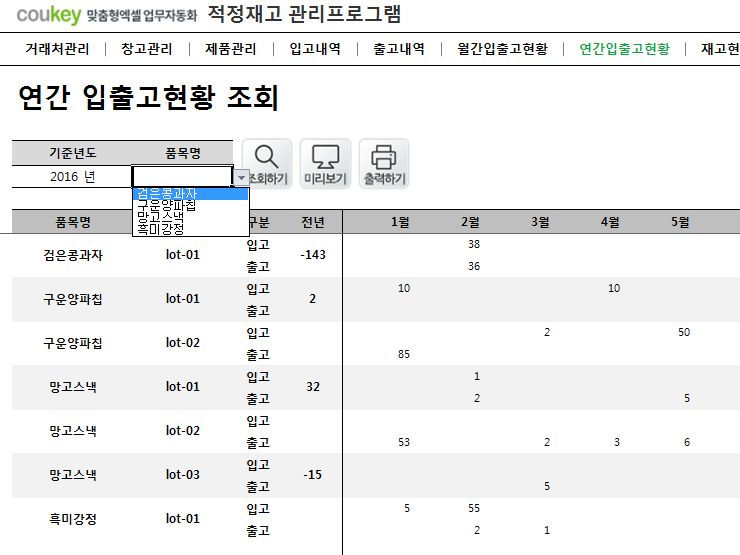Click lot-02 in the 구운양파칩 row
This screenshot has height=555, width=740.
pos(183,343)
